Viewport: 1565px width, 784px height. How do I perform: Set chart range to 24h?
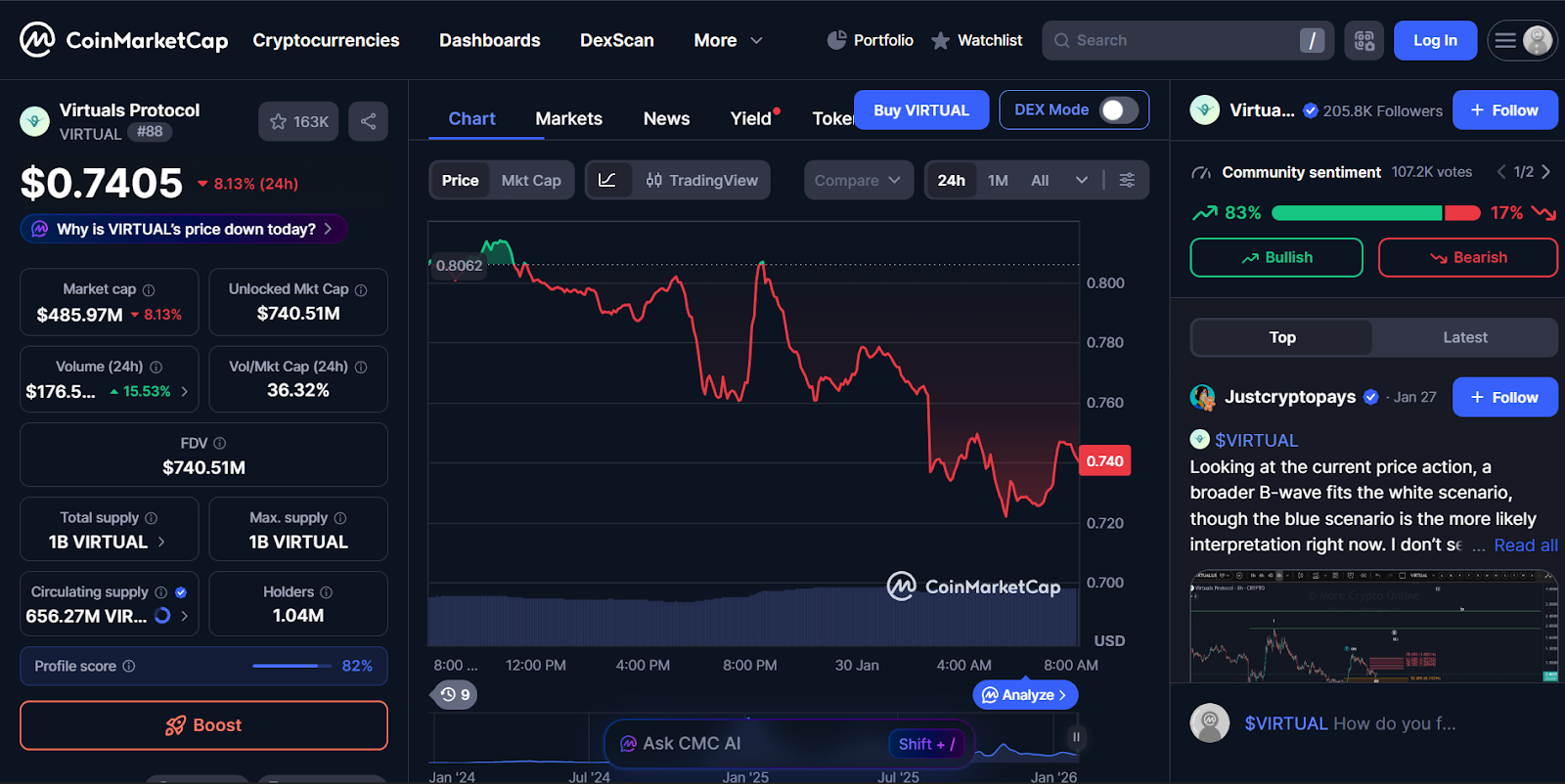point(951,180)
